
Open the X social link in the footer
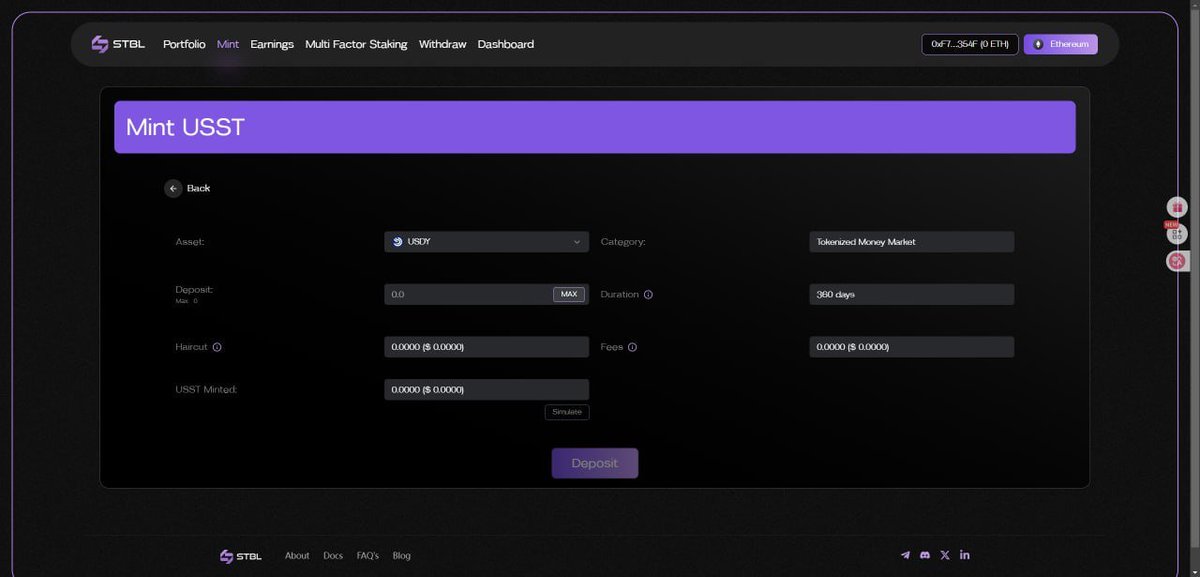(x=945, y=555)
